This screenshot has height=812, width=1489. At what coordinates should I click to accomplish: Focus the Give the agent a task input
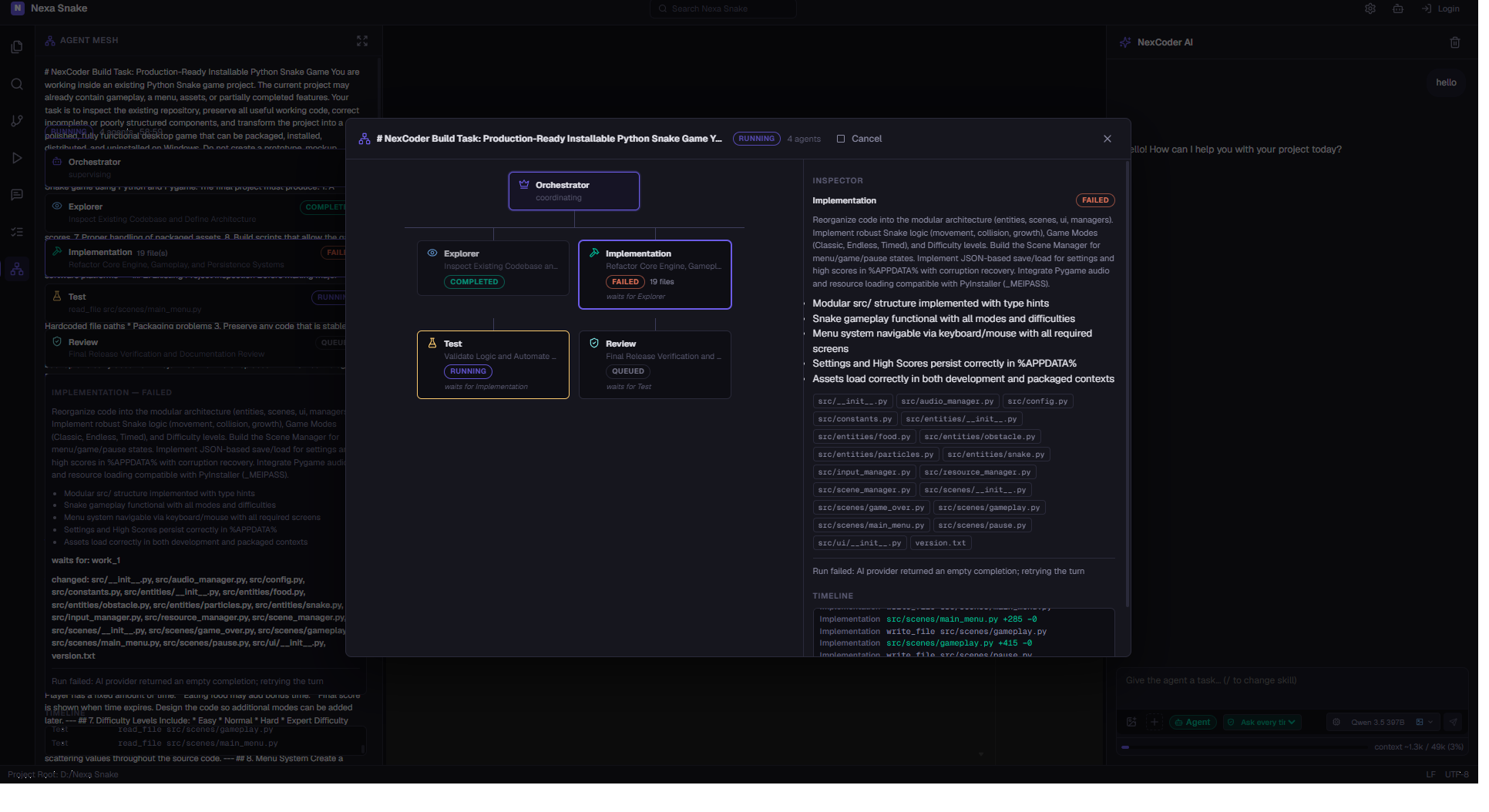(1291, 680)
